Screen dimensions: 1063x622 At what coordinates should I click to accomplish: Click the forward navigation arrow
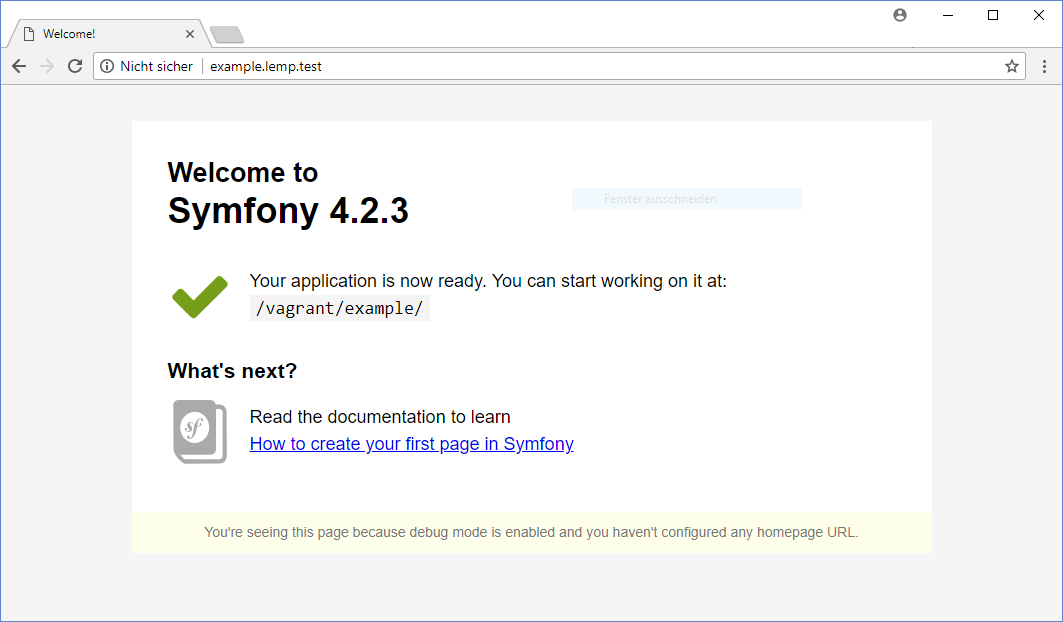47,66
